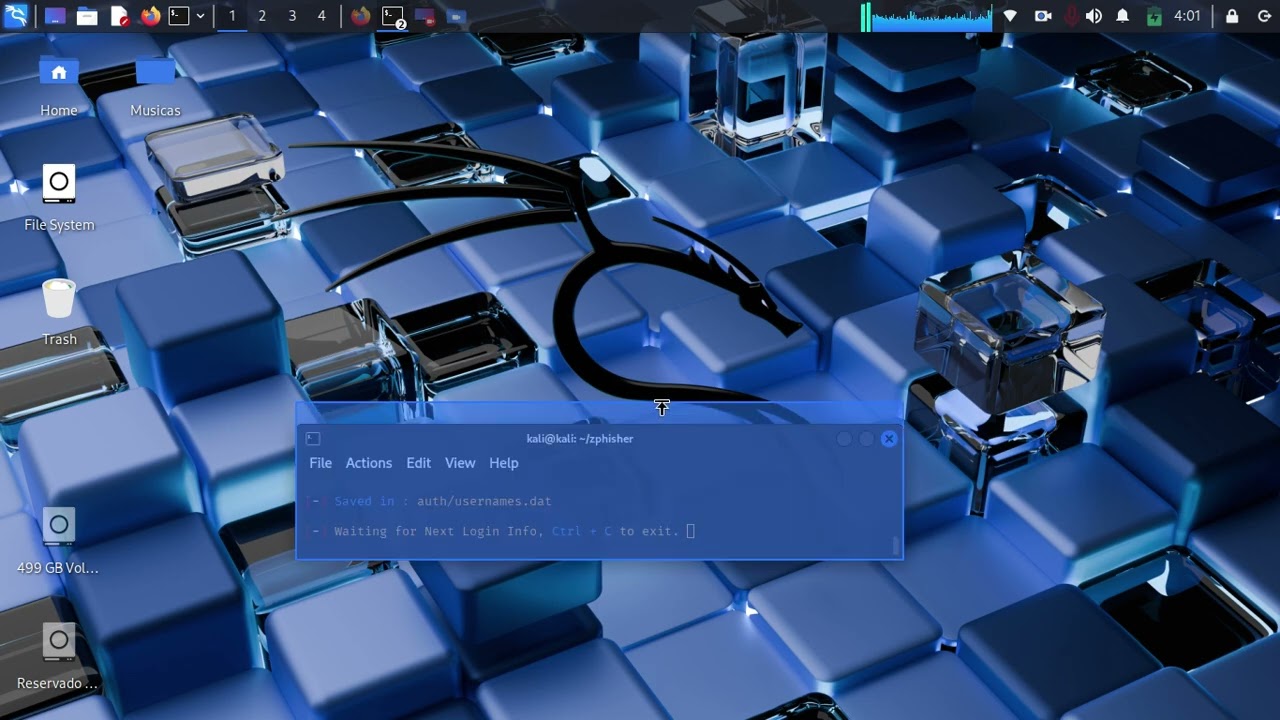Screen dimensions: 1280x720
Task: Switch to workspace 1
Action: click(232, 16)
